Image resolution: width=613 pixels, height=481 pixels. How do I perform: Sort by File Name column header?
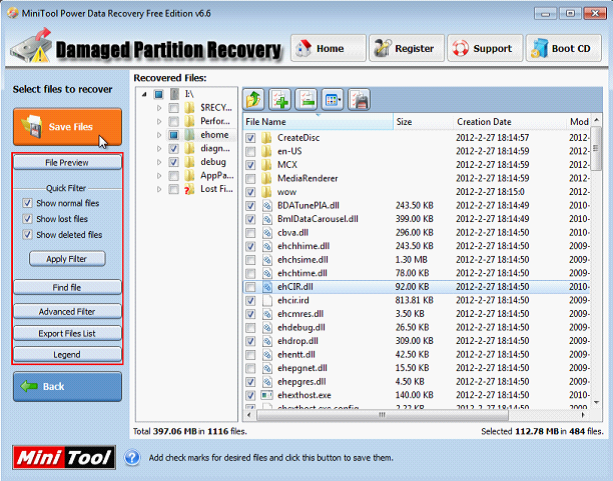click(x=318, y=122)
